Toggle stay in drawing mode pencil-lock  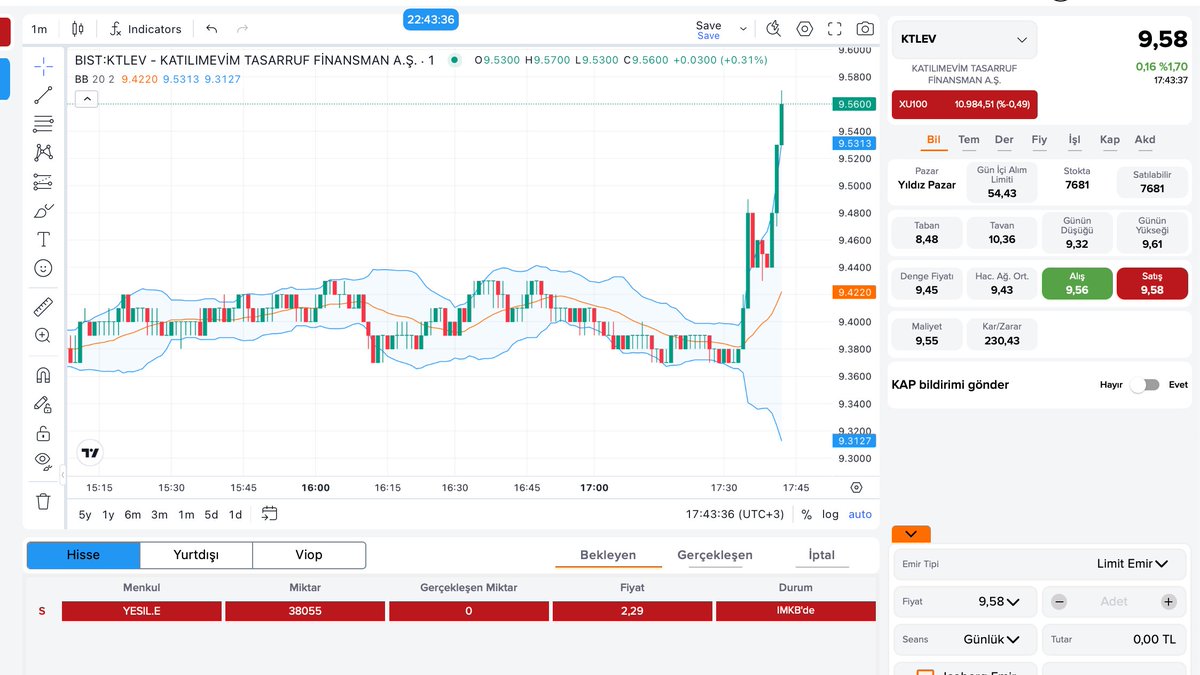[x=43, y=404]
